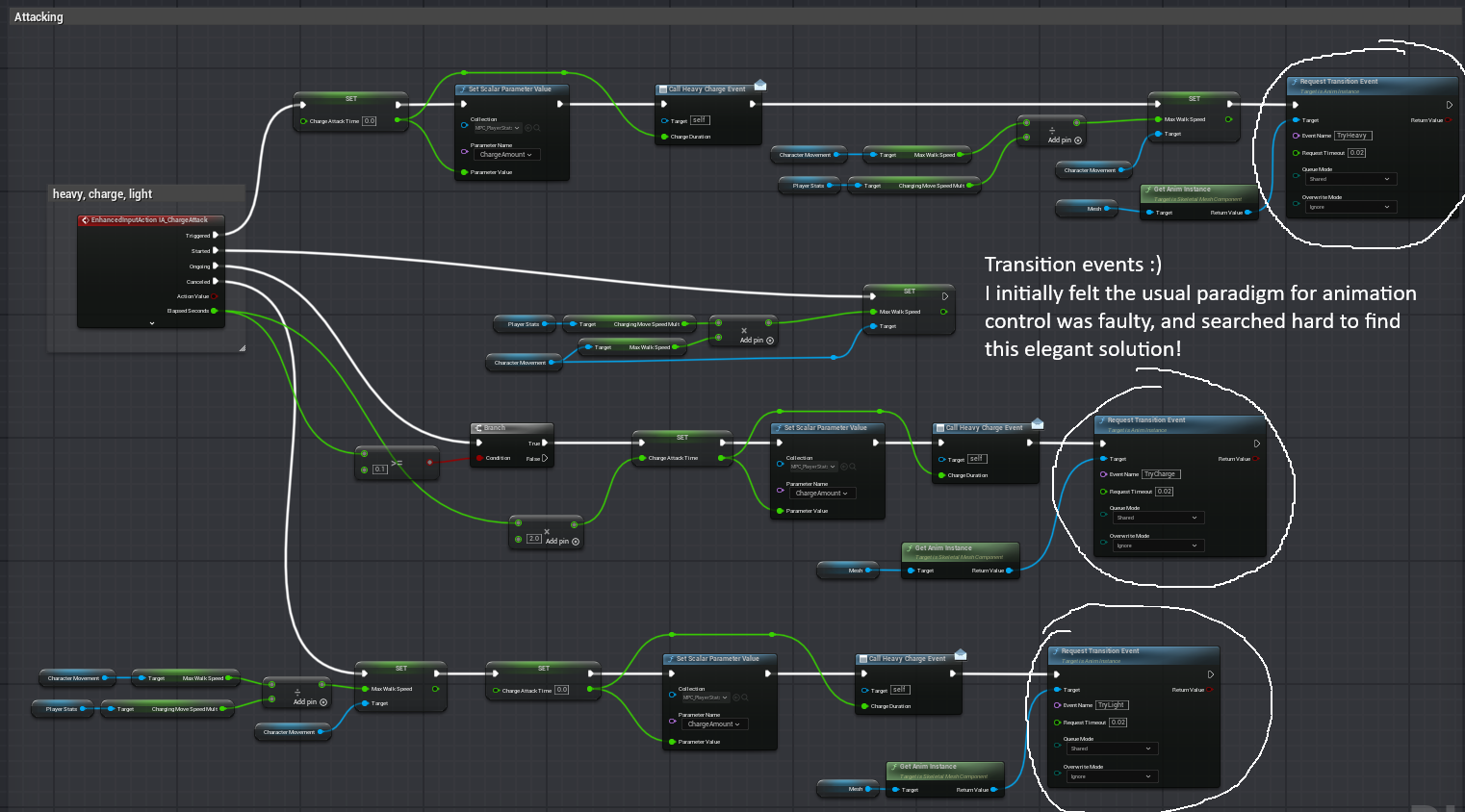Screen dimensions: 1465x812
Task: Click Charge Attack Time 0.0 field, TryHeavy chain
Action: coord(370,121)
